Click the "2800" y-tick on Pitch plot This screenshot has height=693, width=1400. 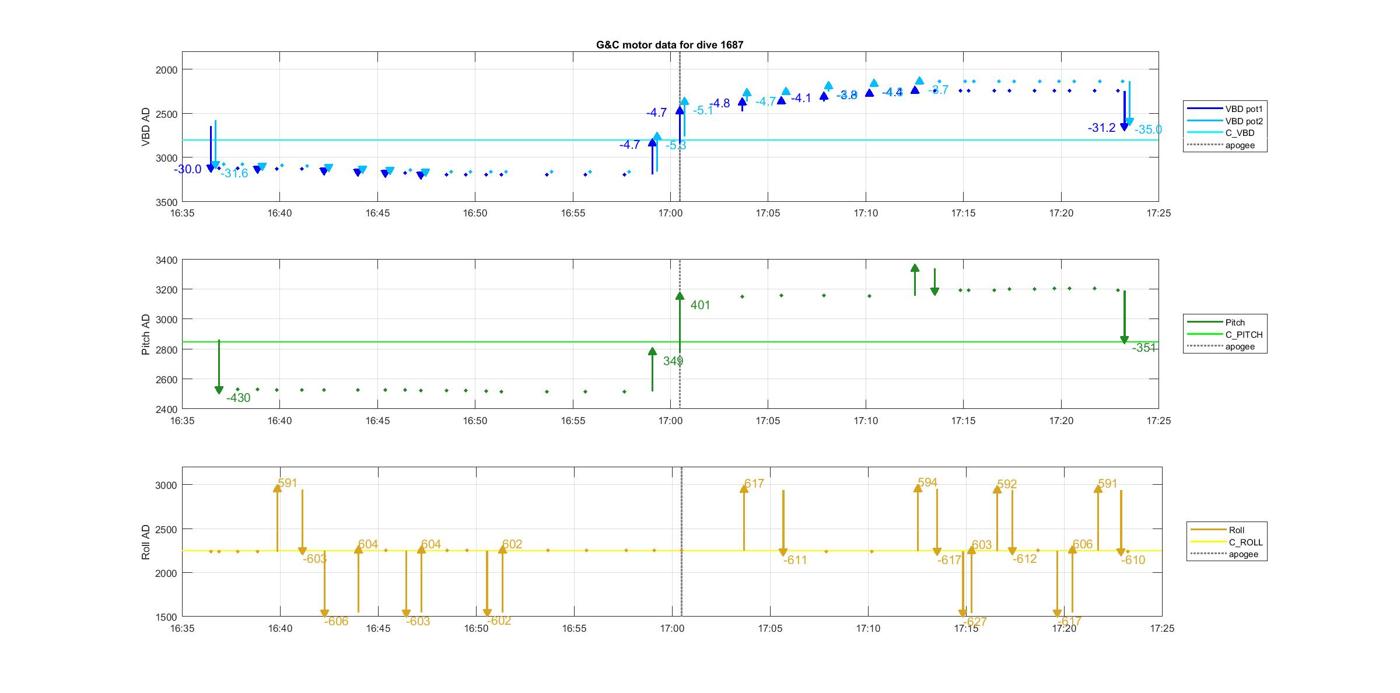pos(166,350)
